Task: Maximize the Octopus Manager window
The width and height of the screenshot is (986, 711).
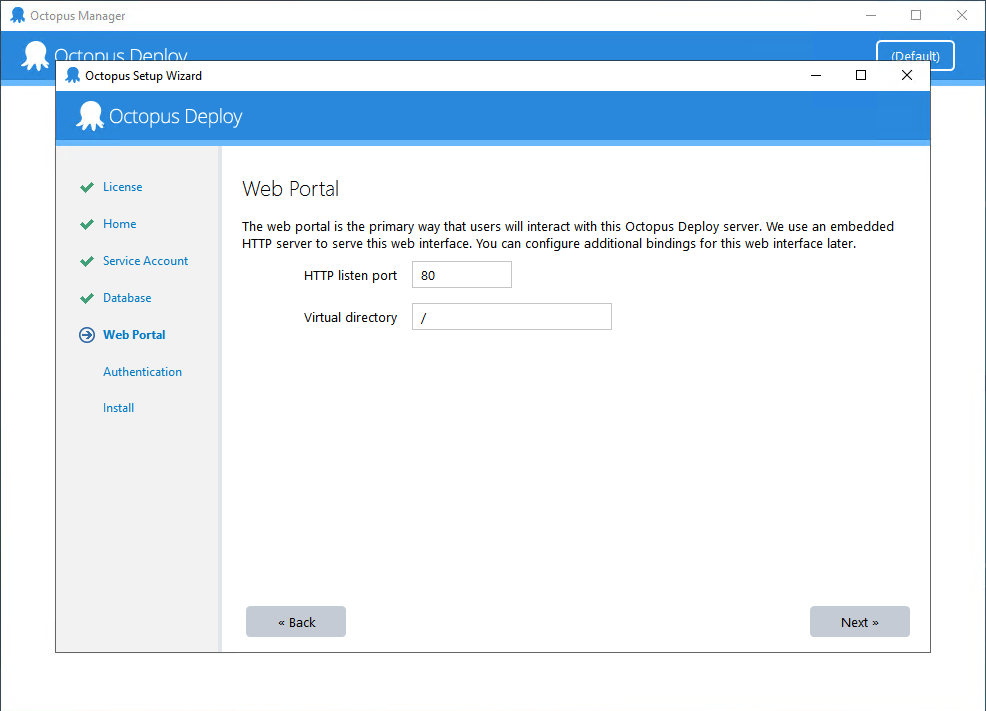Action: click(x=916, y=15)
